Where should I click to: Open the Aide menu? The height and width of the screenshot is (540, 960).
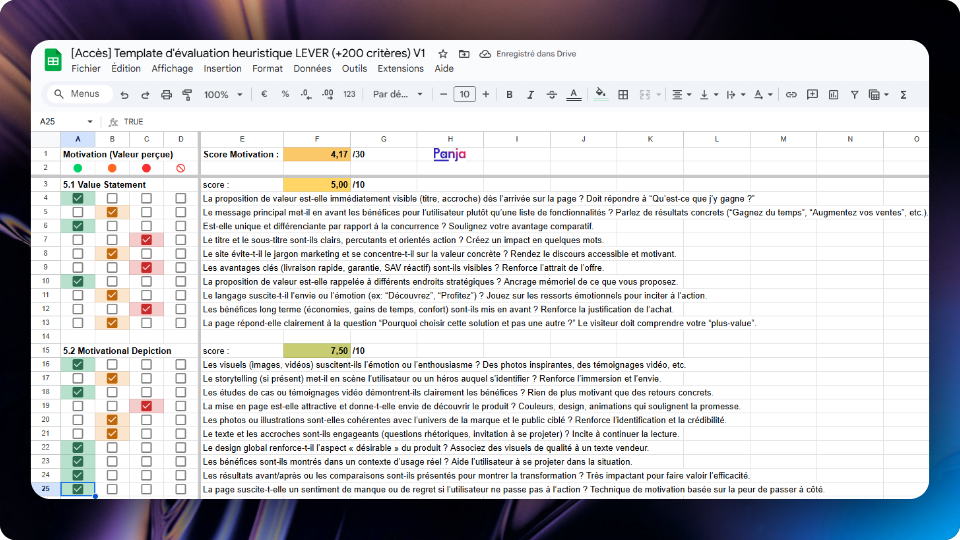[x=444, y=69]
